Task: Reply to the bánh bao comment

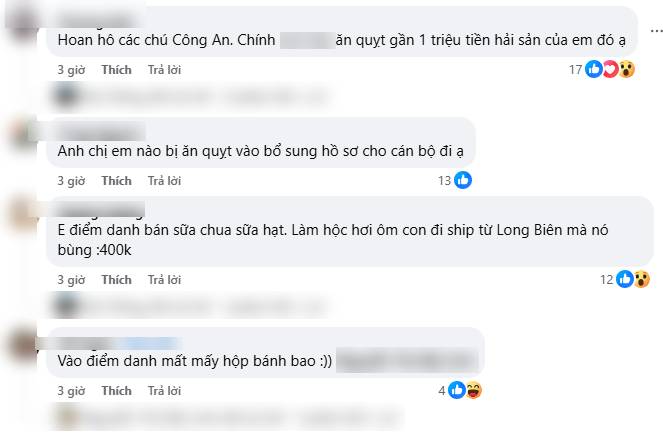Action: pyautogui.click(x=164, y=391)
